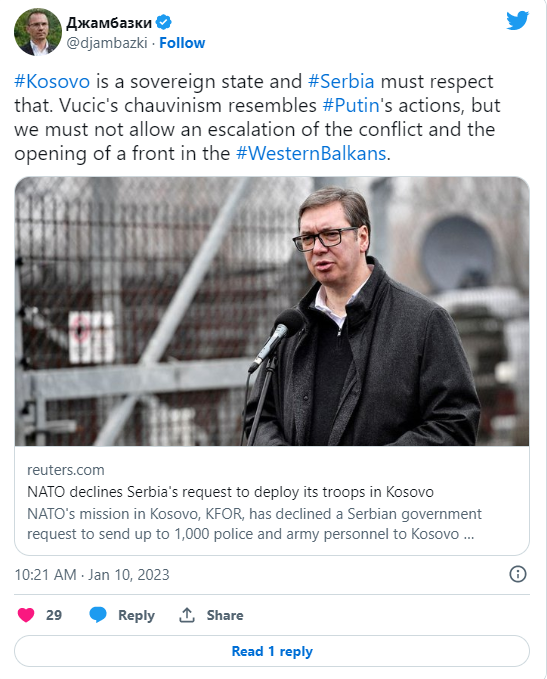Image resolution: width=547 pixels, height=679 pixels.
Task: Open the NATO declines Serbia's request headline
Action: [x=230, y=492]
